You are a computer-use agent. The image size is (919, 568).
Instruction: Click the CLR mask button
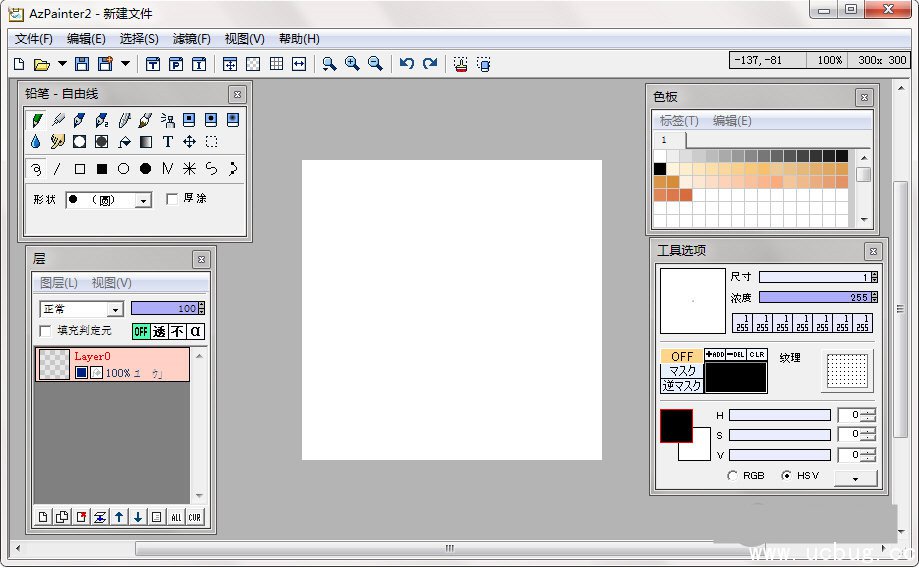point(757,355)
